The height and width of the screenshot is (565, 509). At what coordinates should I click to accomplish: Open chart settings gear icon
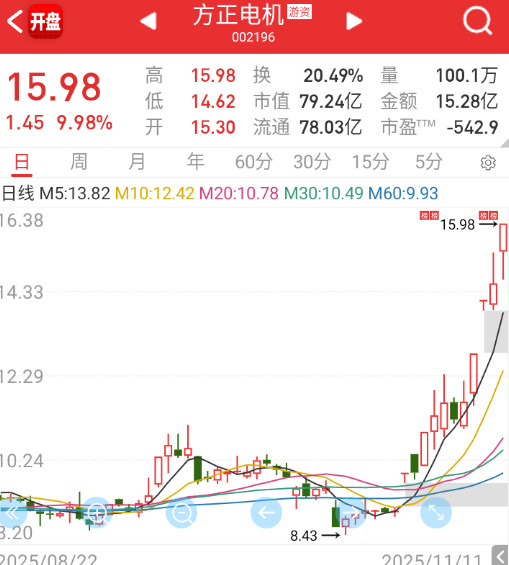488,163
